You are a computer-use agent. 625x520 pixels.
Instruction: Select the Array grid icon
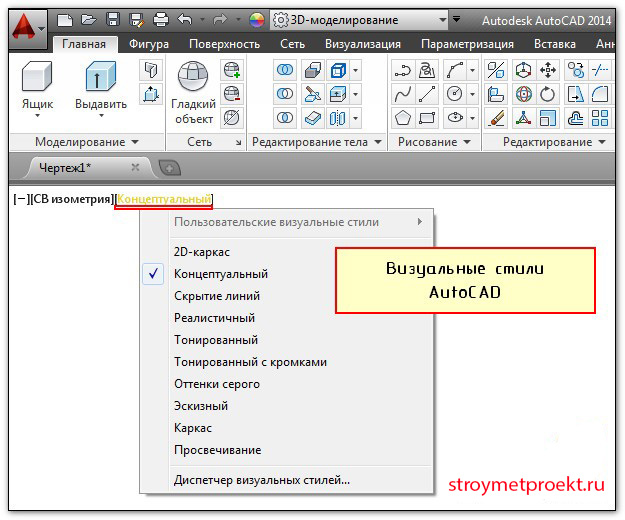click(x=600, y=118)
